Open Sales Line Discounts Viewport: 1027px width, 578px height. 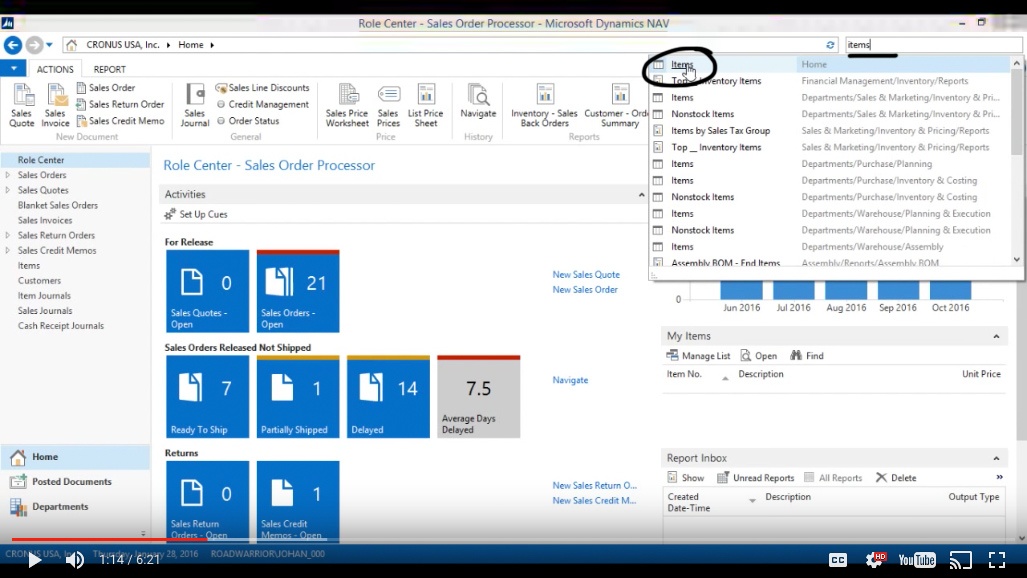(262, 87)
